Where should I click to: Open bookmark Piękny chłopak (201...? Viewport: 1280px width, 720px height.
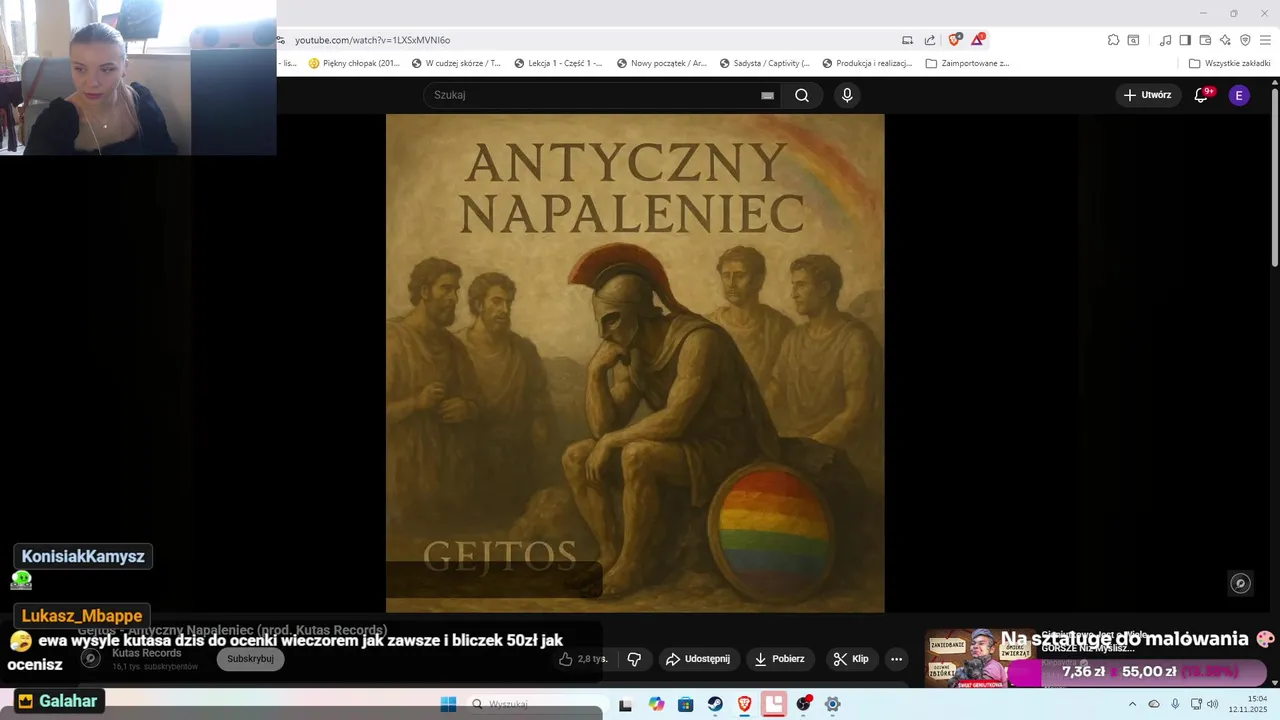(x=354, y=63)
